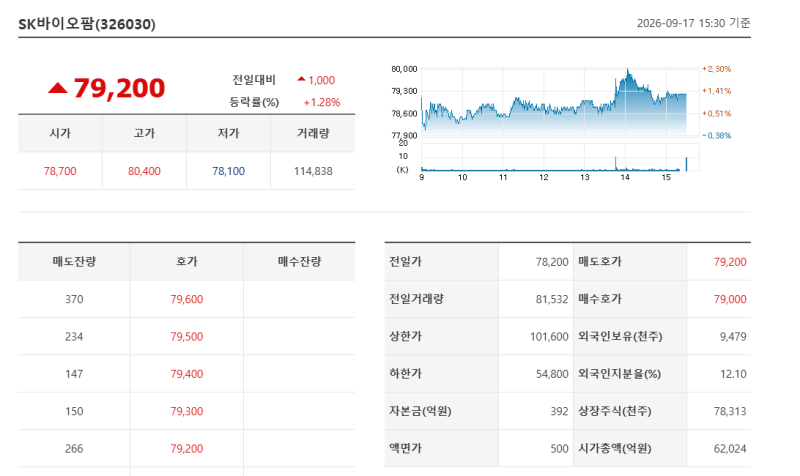The image size is (800, 476).
Task: Click the 상한가 label
Action: coord(406,336)
